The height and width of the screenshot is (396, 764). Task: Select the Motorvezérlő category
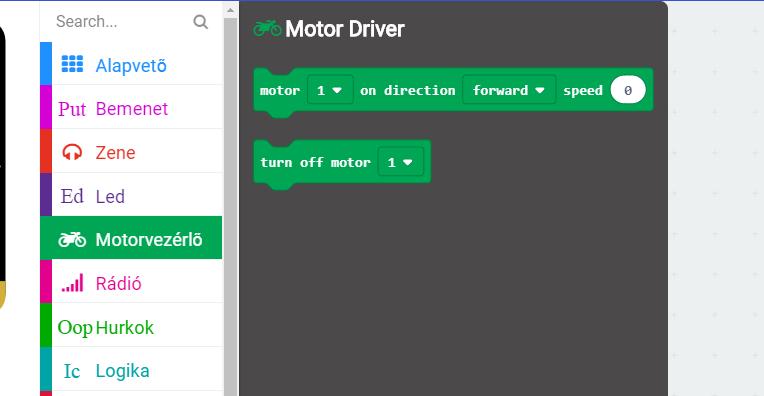click(x=132, y=238)
